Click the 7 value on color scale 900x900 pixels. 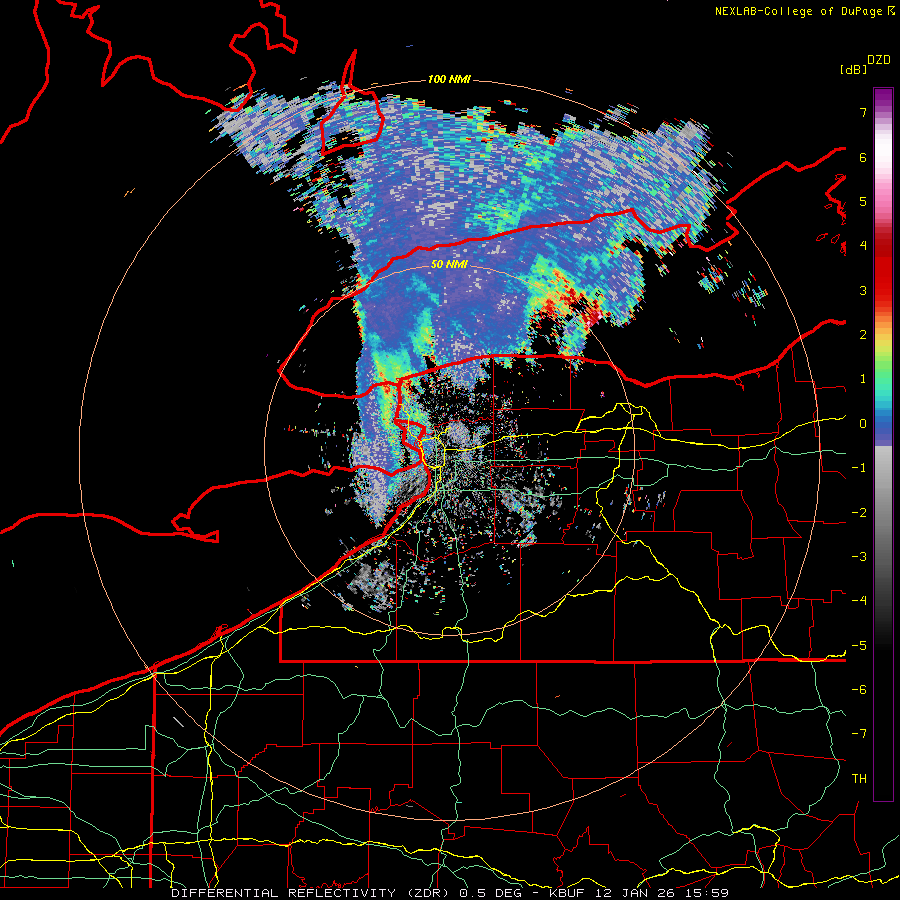coord(863,112)
